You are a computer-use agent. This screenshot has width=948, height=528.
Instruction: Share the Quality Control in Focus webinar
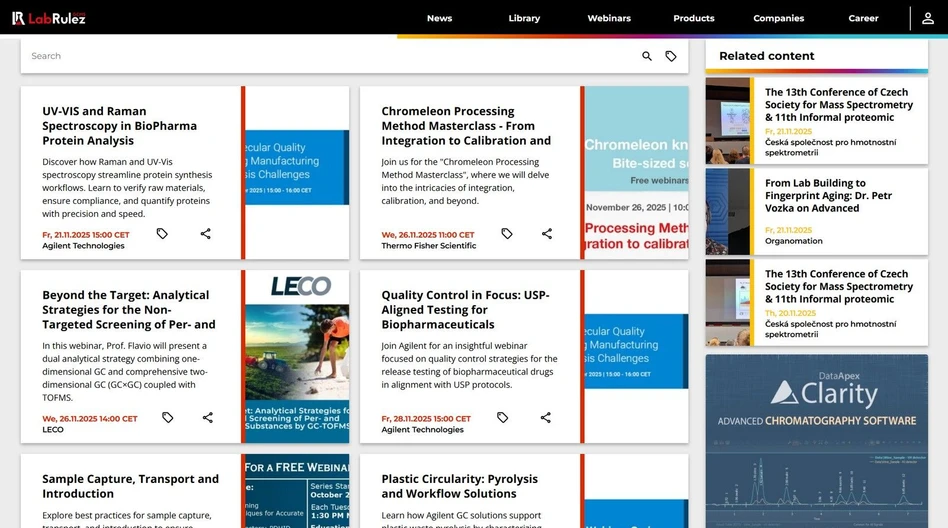coord(545,417)
